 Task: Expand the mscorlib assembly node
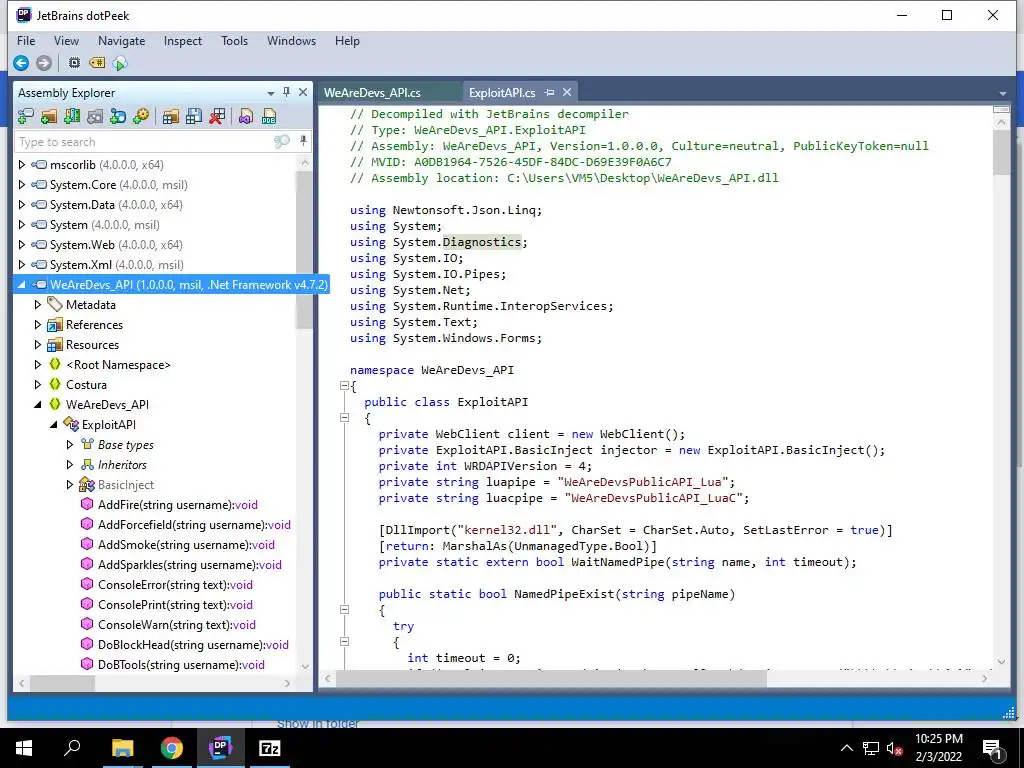[22, 165]
